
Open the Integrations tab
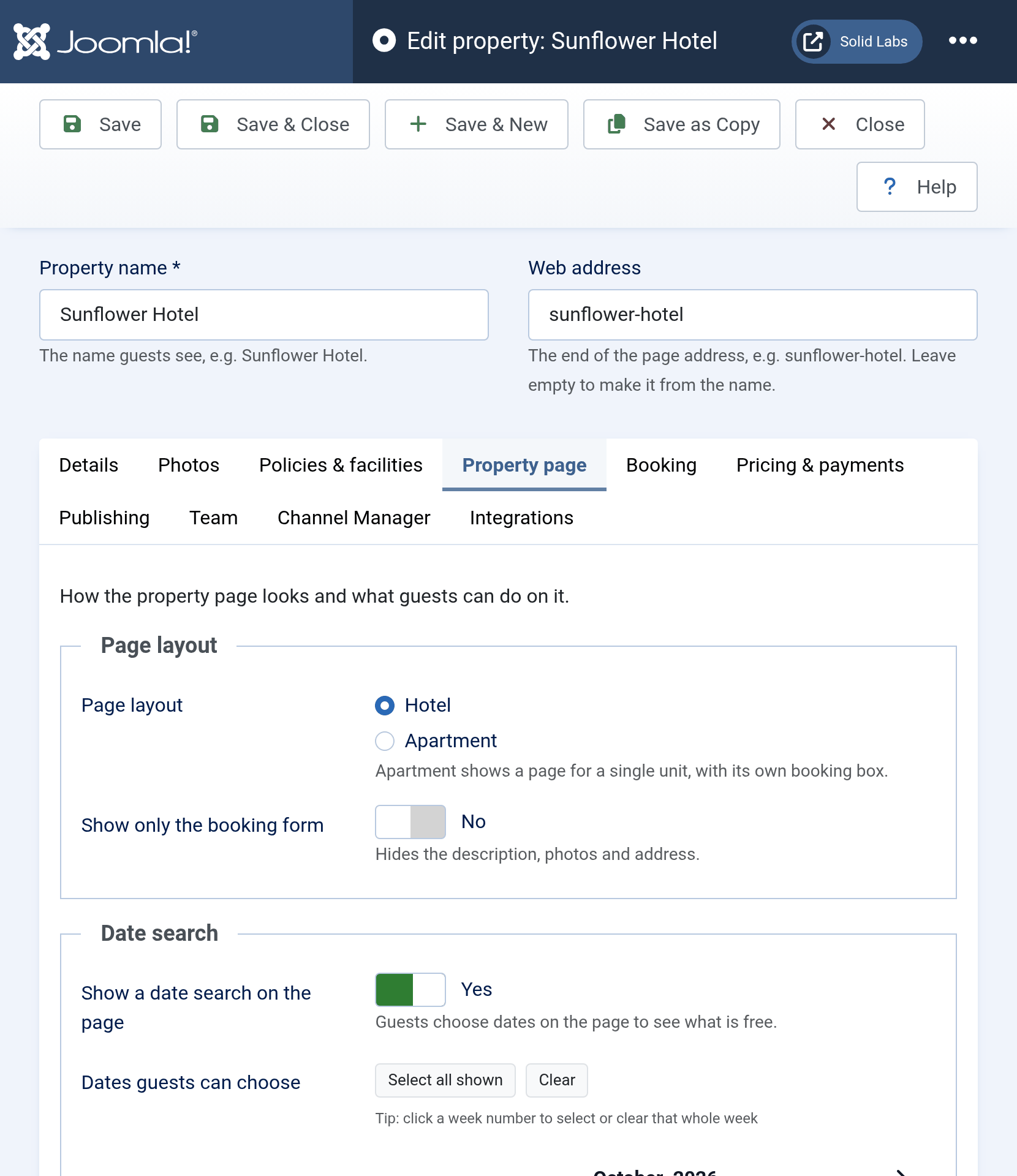coord(521,518)
